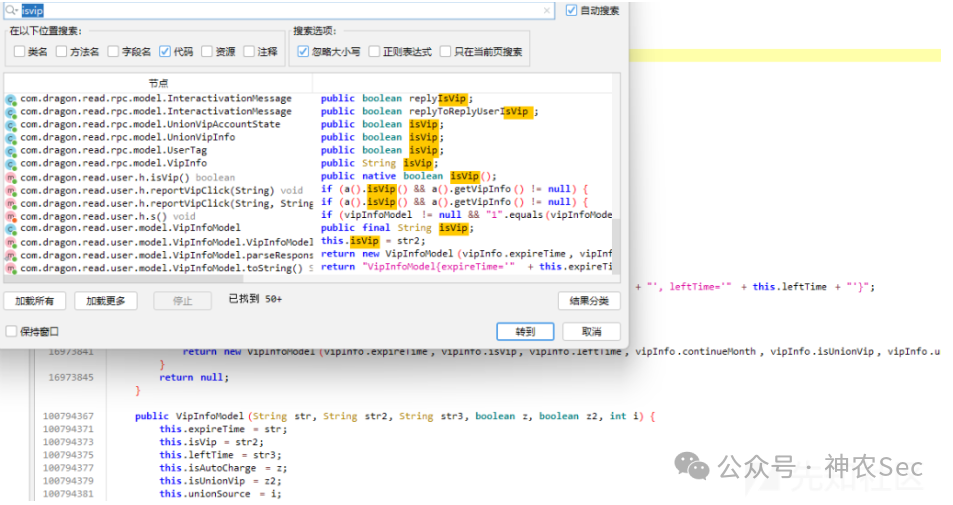Select result code 'return new VipInfoModel(vipInfo.expireTime'
Viewport: 953px width, 505px height.
click(466, 253)
